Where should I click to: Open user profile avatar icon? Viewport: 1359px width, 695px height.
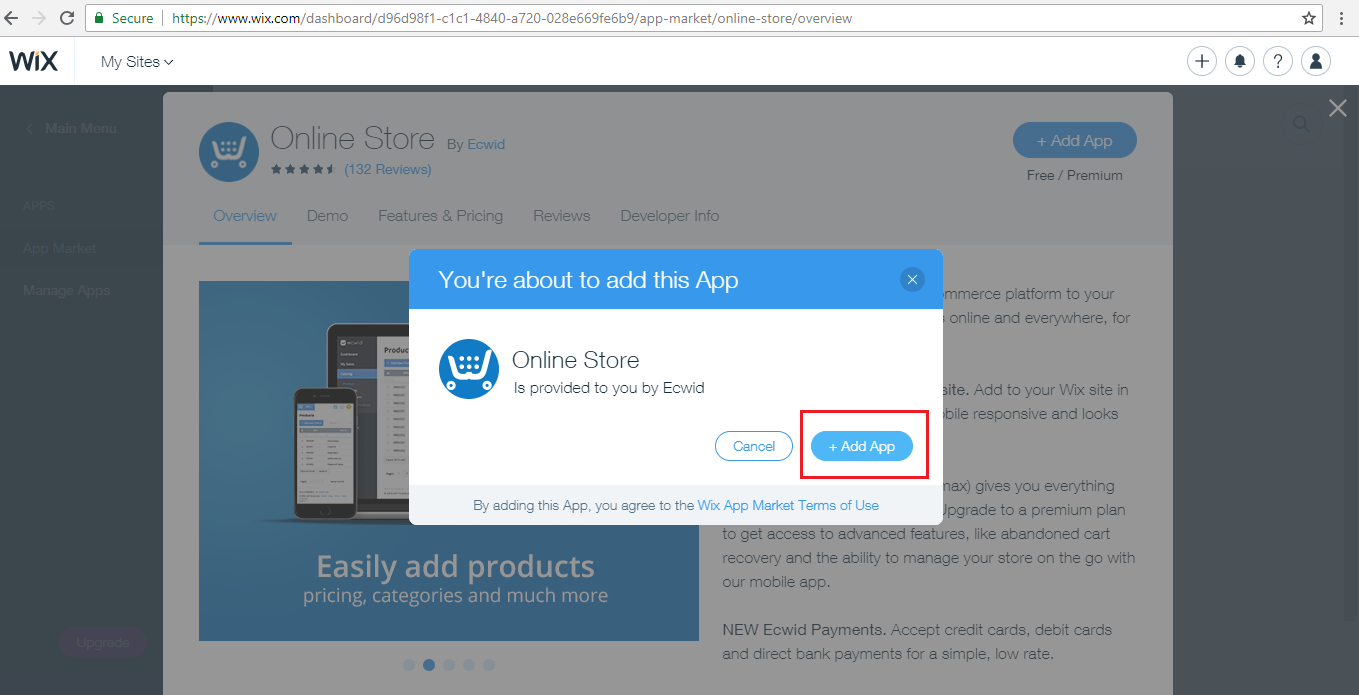tap(1316, 61)
